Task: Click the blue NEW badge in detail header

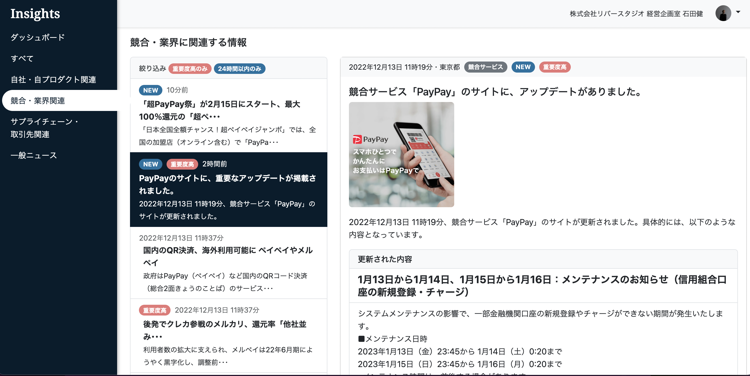Action: [x=523, y=67]
